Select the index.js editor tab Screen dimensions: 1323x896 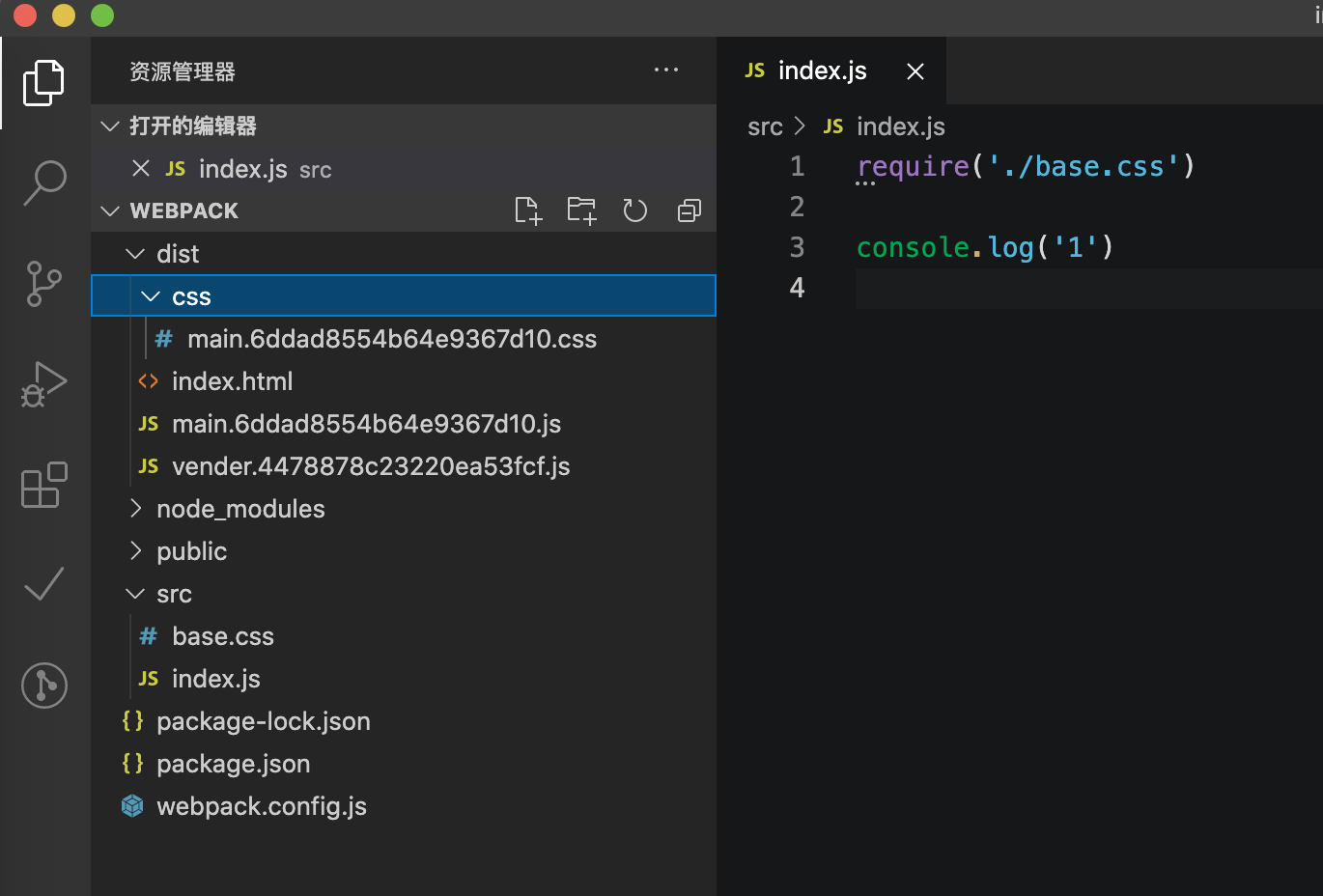click(831, 70)
